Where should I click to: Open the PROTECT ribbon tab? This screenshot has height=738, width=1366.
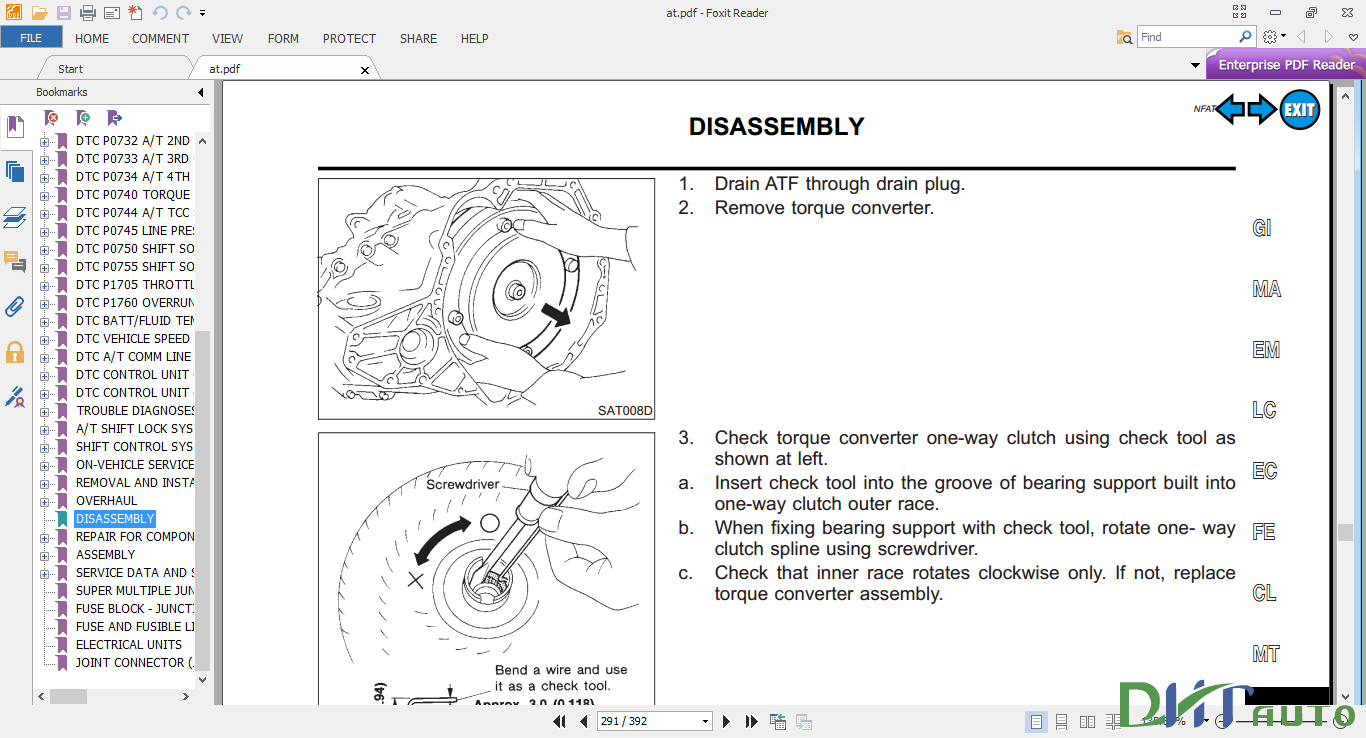click(x=349, y=38)
